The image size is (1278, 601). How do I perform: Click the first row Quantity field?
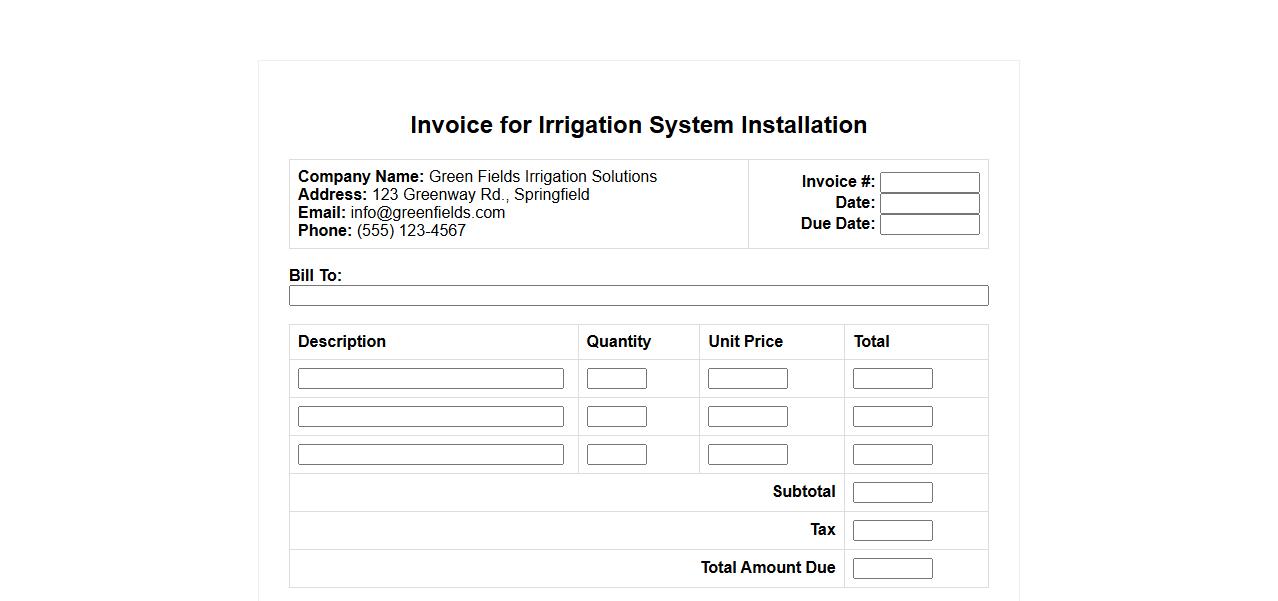(616, 378)
